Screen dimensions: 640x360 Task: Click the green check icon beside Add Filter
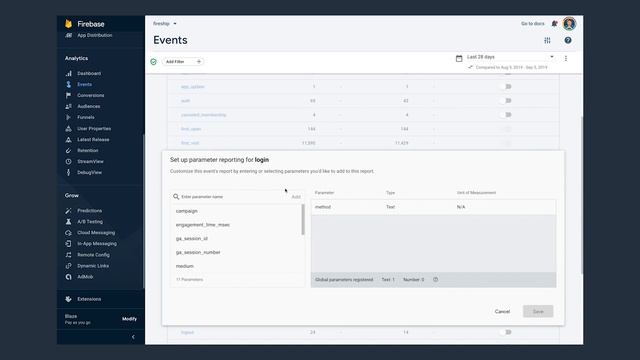(153, 62)
